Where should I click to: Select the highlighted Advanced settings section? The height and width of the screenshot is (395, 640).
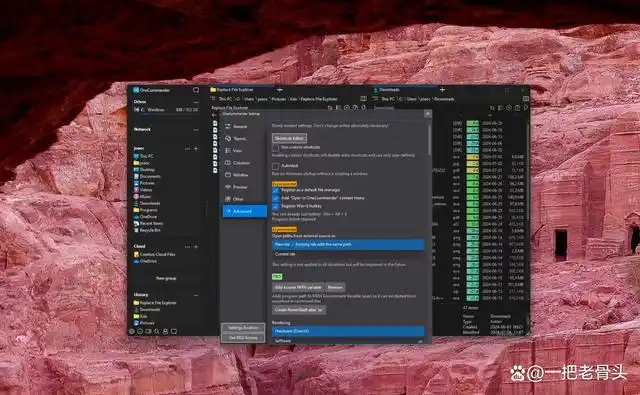point(244,211)
